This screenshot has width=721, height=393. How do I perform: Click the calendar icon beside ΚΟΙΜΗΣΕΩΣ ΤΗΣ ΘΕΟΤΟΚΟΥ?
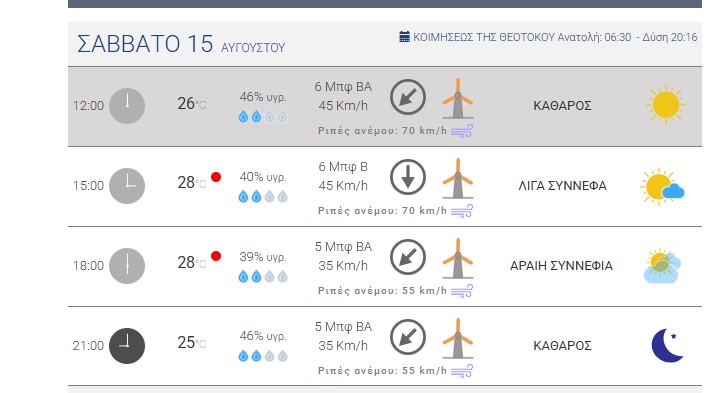point(404,37)
